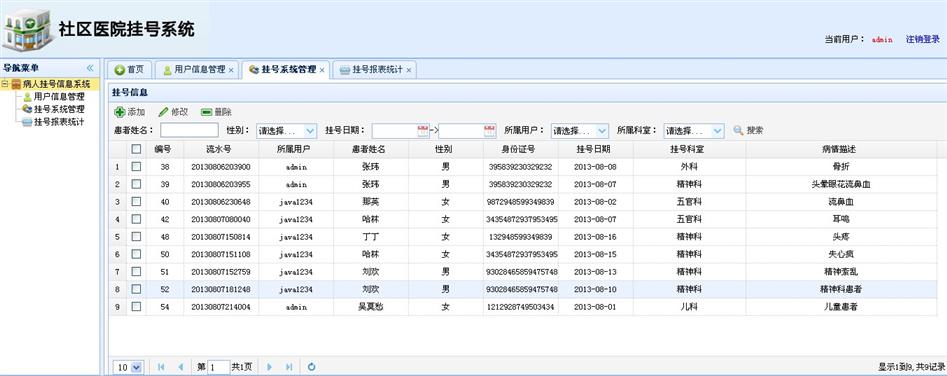This screenshot has width=947, height=376.
Task: Click the Delete (删除) toolbar icon
Action: (207, 112)
